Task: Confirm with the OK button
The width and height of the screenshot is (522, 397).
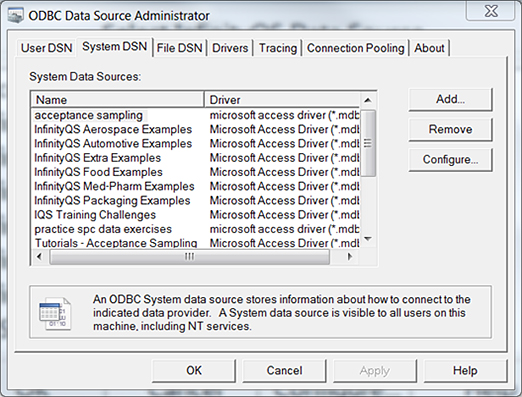Action: 194,370
